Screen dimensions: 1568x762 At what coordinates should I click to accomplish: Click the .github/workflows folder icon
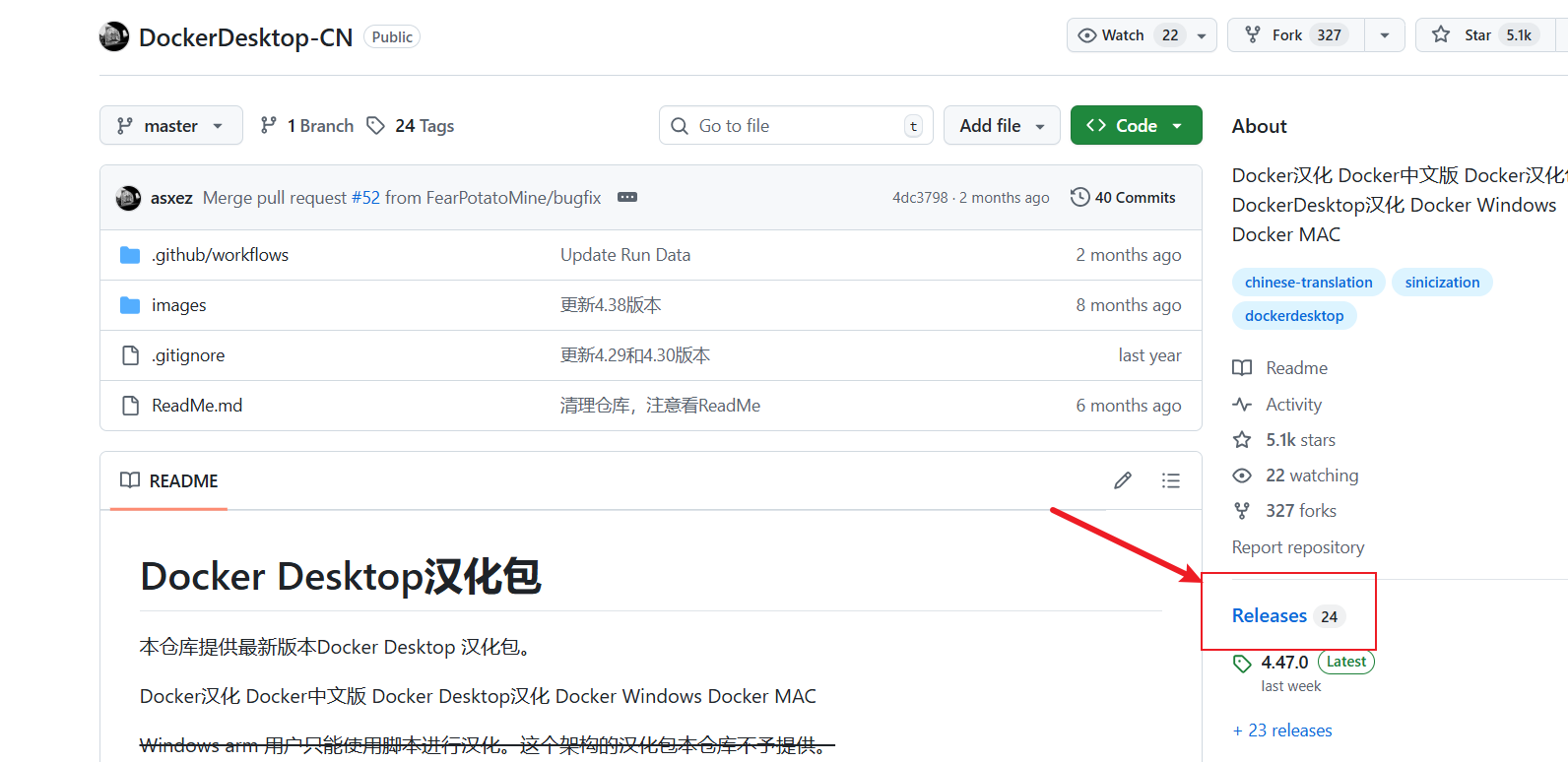pyautogui.click(x=130, y=255)
